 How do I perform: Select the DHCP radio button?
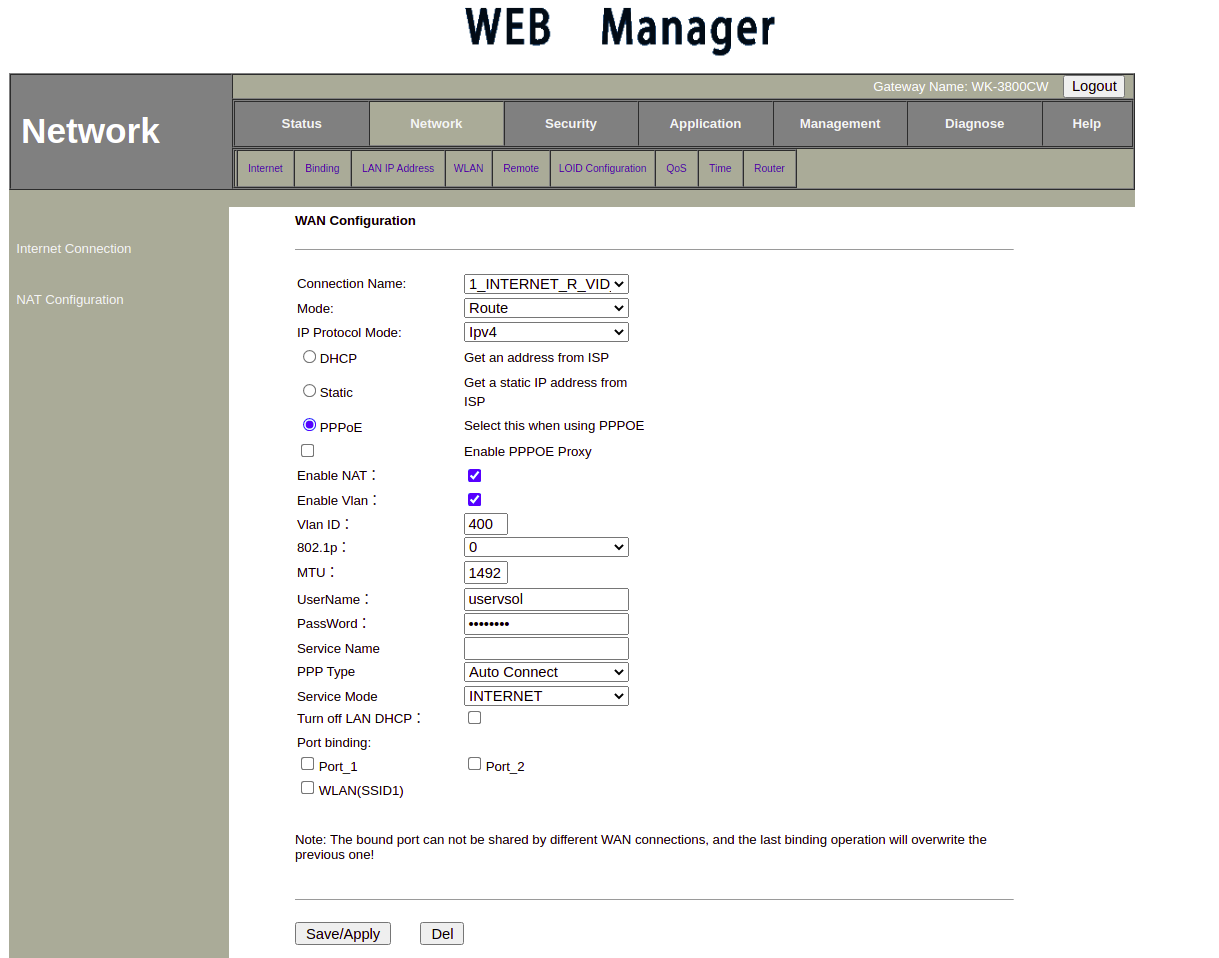pyautogui.click(x=309, y=357)
